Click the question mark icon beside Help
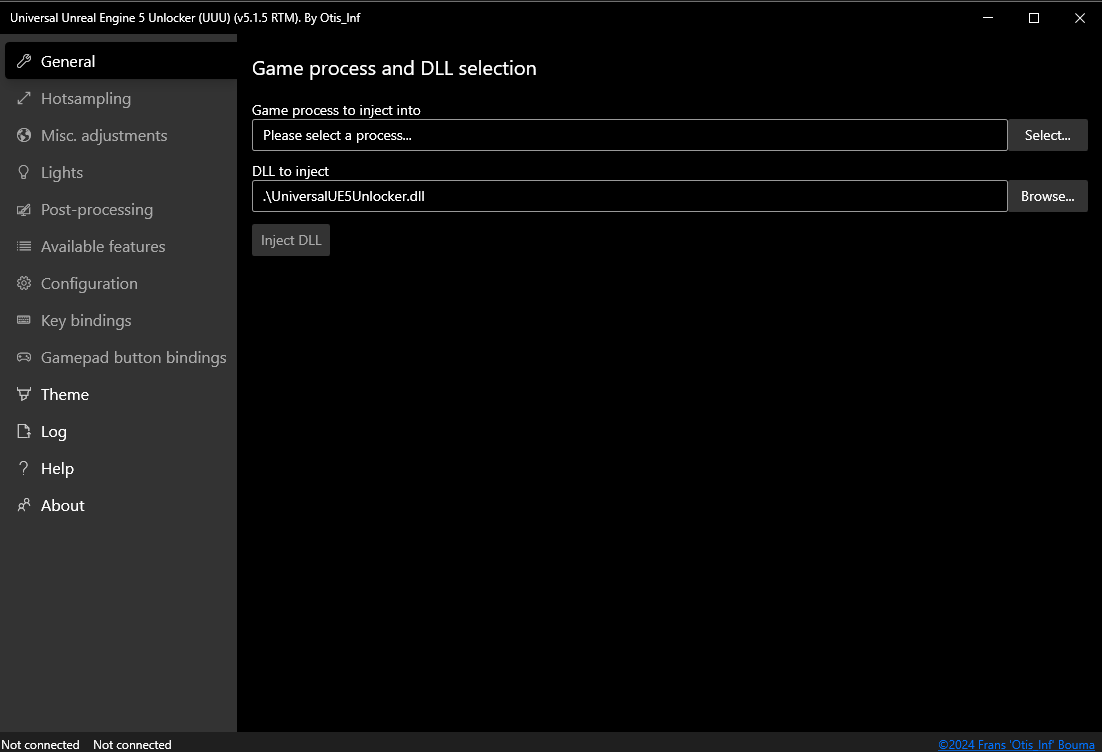Viewport: 1102px width, 752px height. pos(24,468)
